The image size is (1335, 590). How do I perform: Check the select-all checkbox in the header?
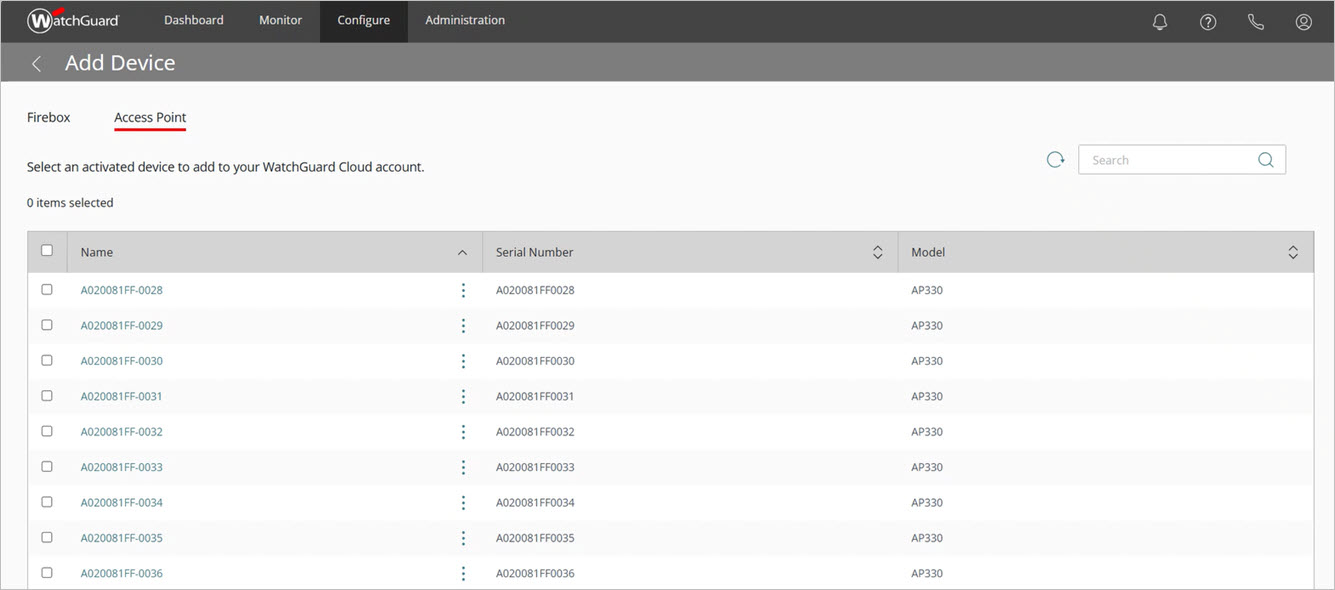pyautogui.click(x=46, y=249)
